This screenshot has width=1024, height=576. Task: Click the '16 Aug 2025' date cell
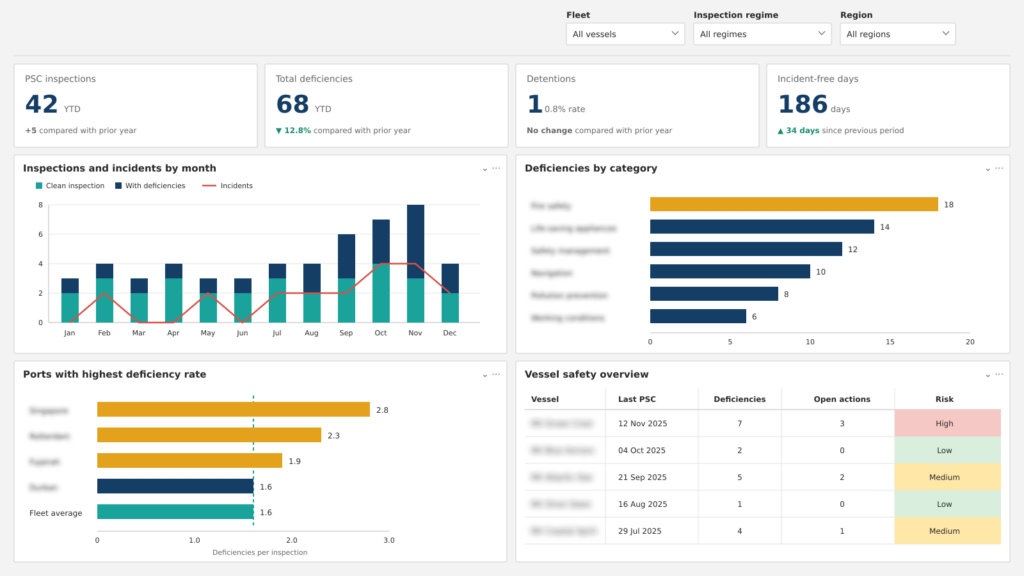(643, 504)
